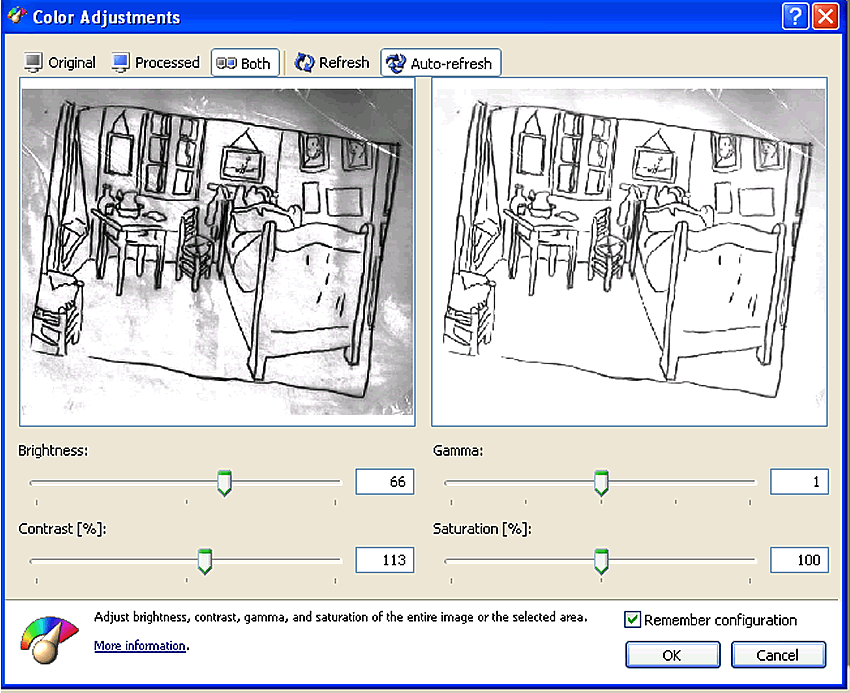Click the Contrast [%] label text
The image size is (850, 693).
[x=62, y=529]
